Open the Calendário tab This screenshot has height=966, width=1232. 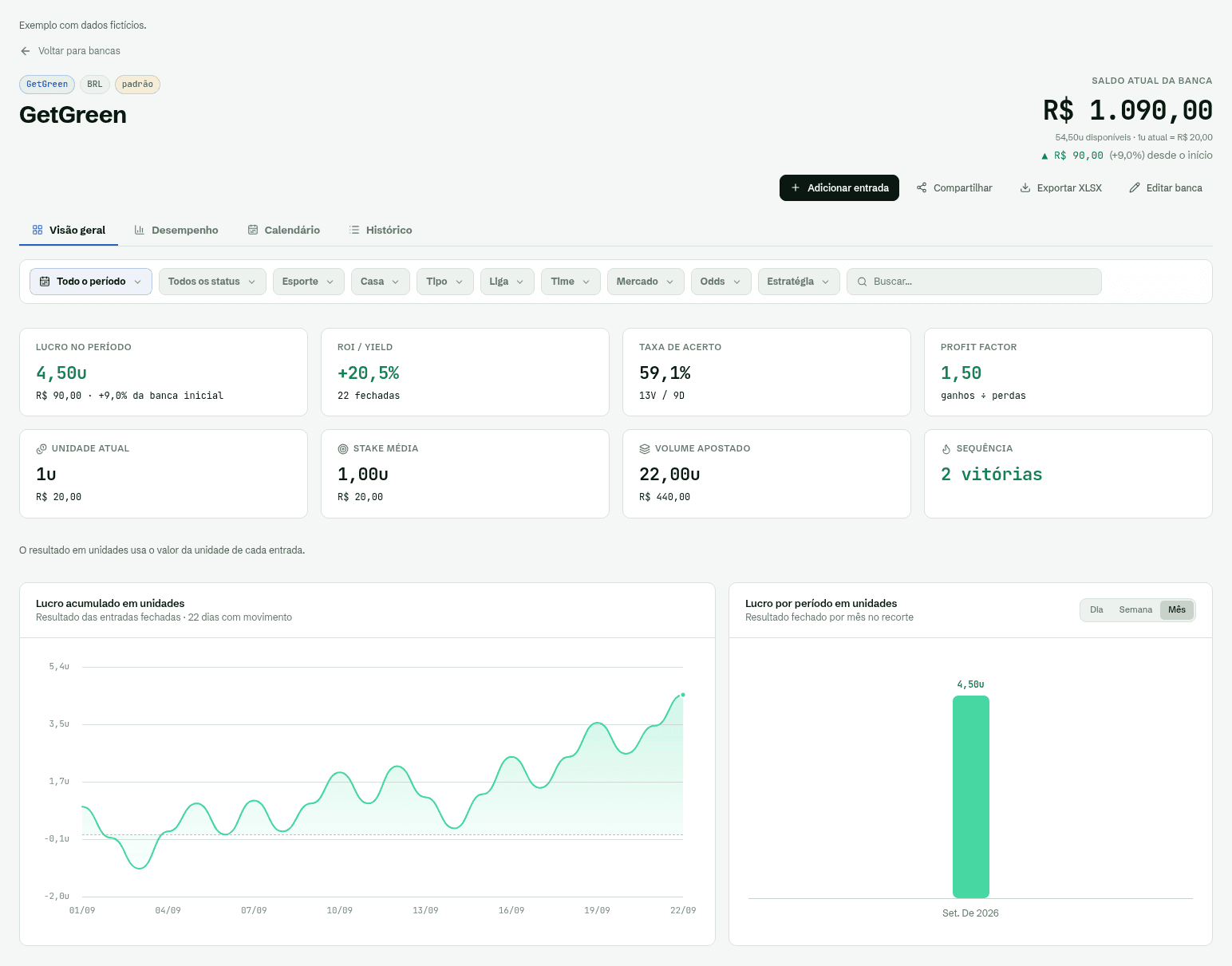point(284,230)
